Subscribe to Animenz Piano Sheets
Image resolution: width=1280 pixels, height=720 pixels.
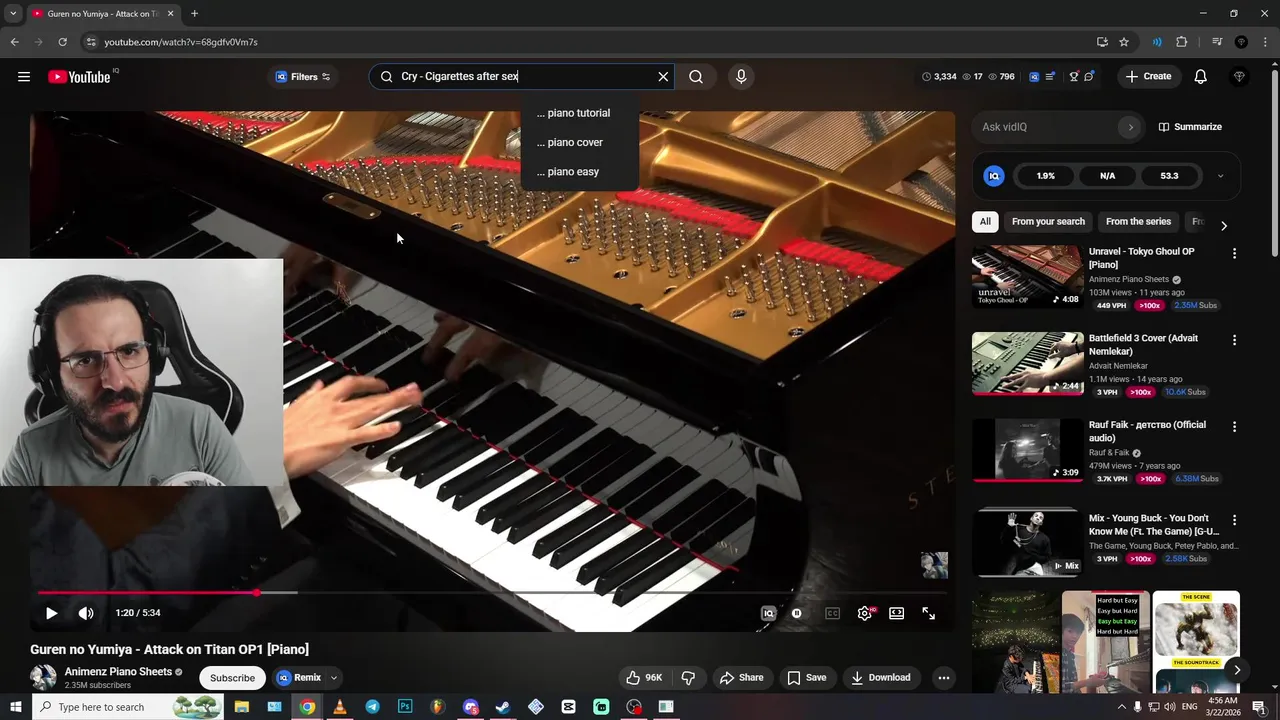click(x=232, y=678)
